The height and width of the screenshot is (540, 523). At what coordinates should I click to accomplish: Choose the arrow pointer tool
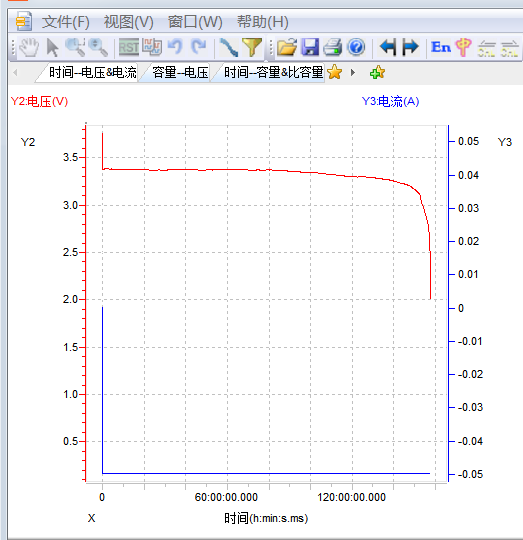pyautogui.click(x=52, y=48)
